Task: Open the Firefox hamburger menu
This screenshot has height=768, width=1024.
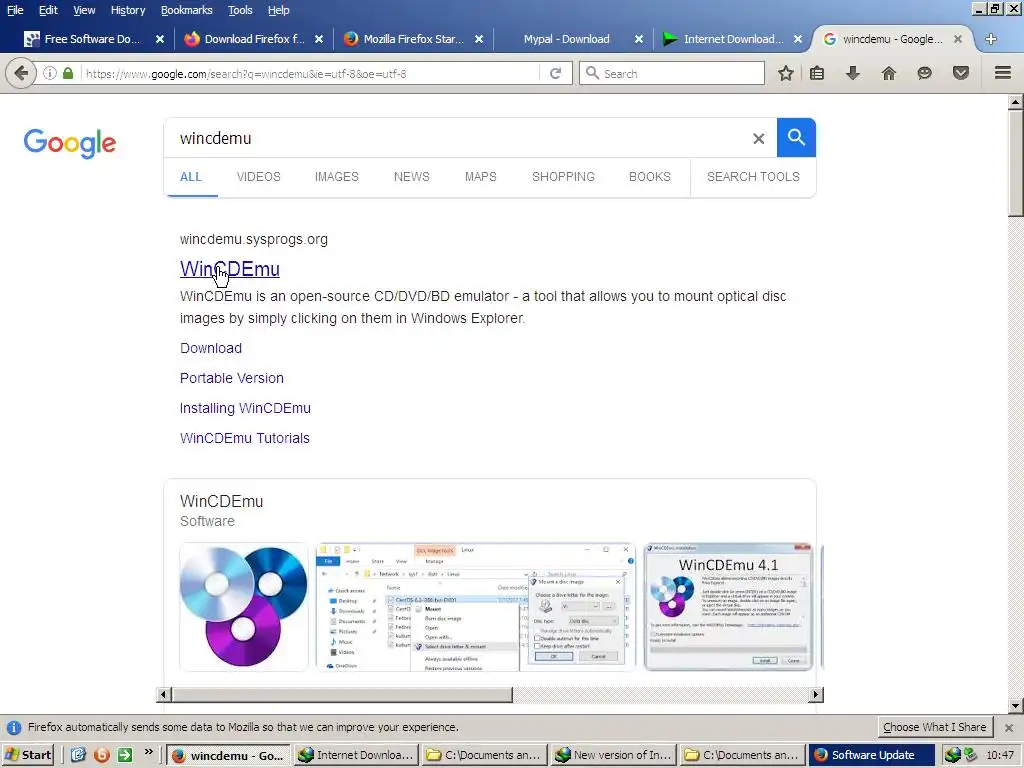Action: coord(1002,73)
